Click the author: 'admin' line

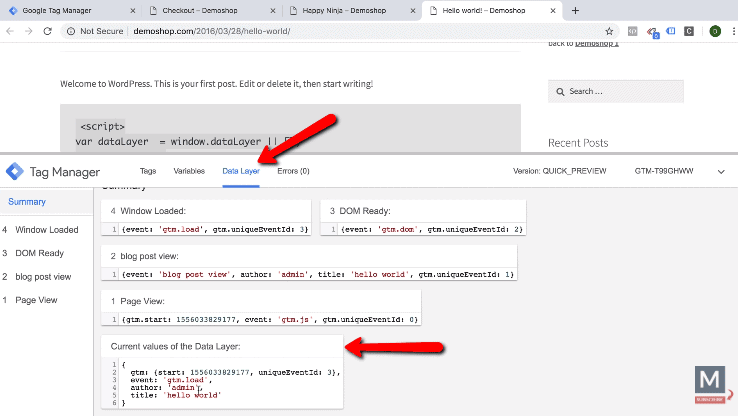click(x=166, y=387)
